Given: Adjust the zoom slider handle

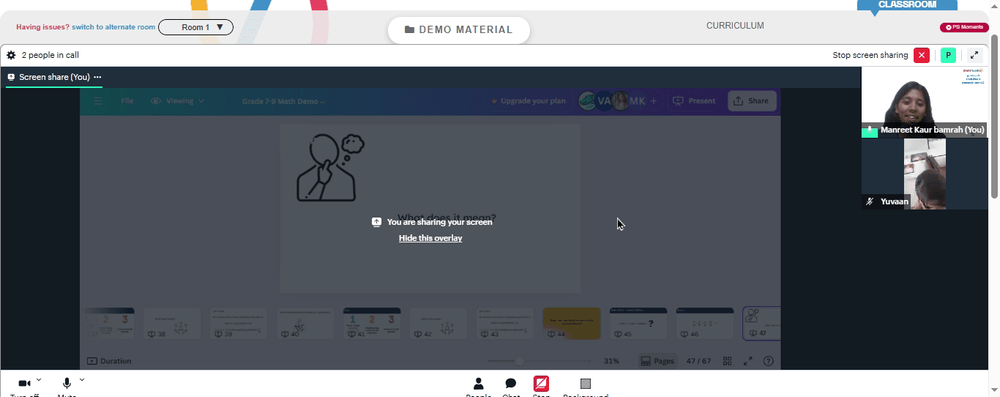Looking at the screenshot, I should 520,361.
